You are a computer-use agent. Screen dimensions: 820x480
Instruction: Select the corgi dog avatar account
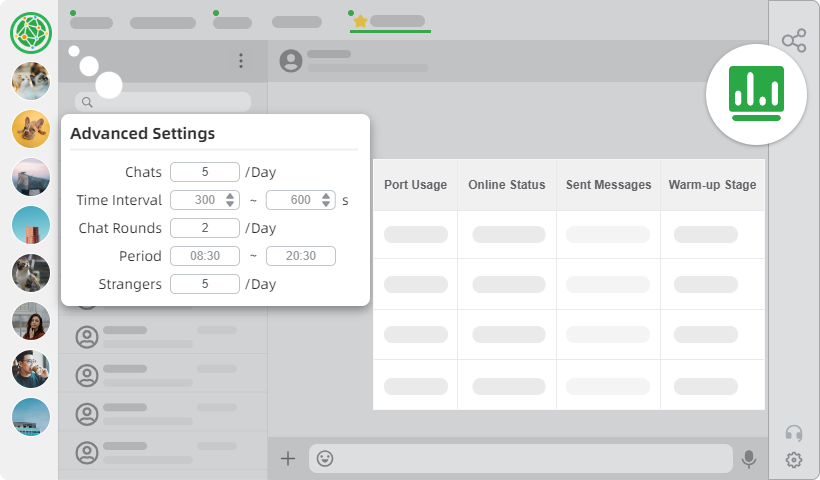point(30,129)
